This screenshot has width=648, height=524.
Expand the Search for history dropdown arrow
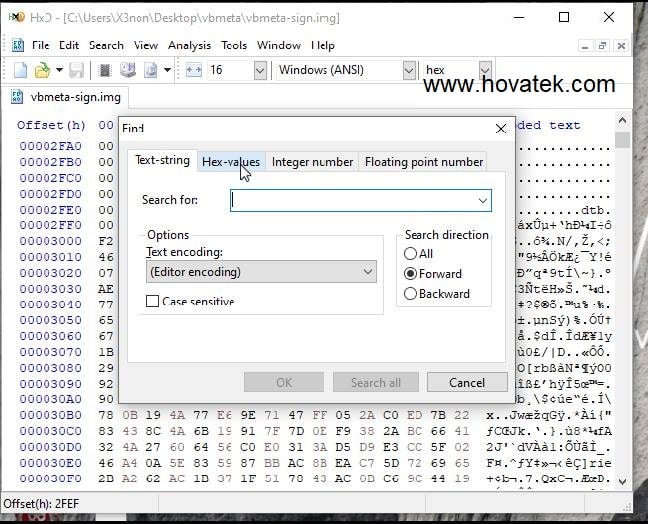[483, 201]
